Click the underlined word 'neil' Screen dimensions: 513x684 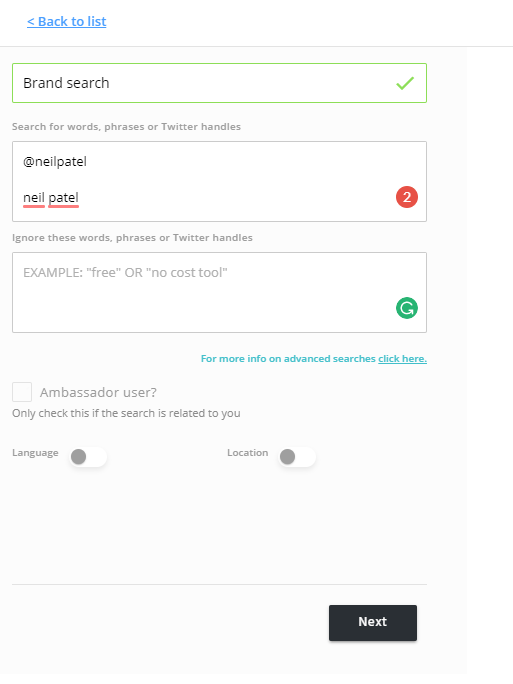pos(34,198)
